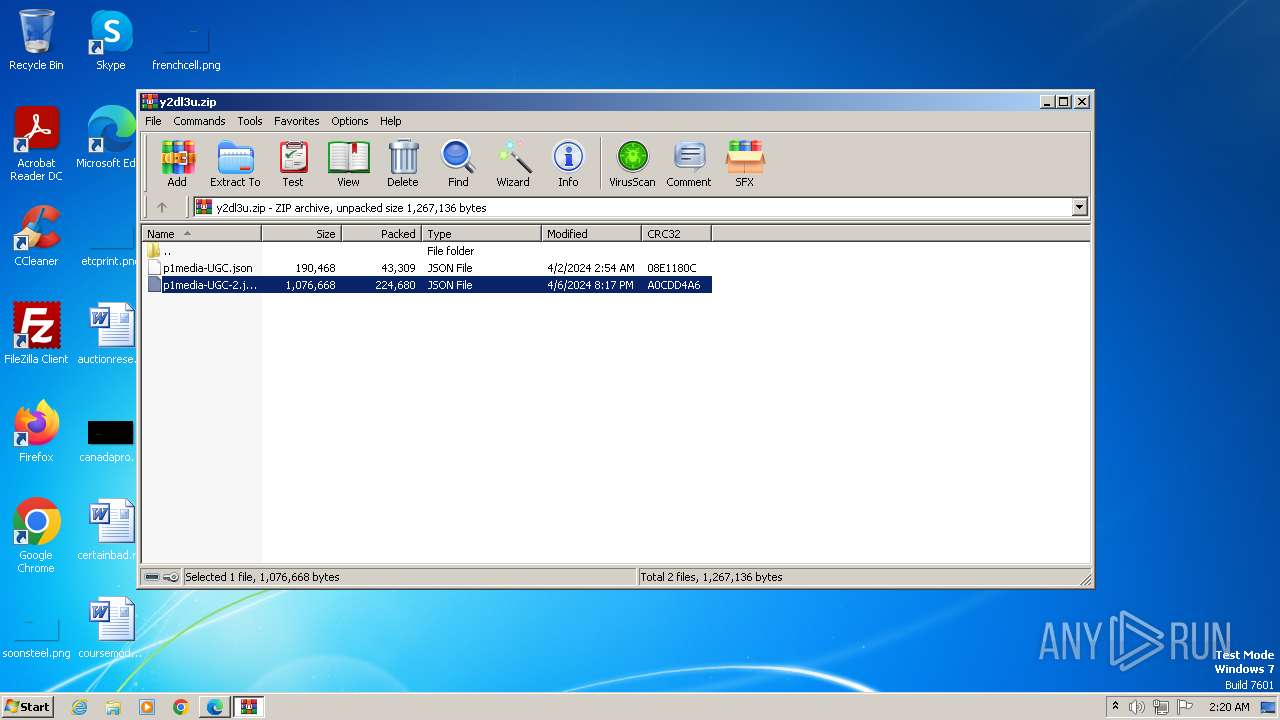This screenshot has width=1280, height=720.
Task: Open the Commands menu
Action: [x=199, y=121]
